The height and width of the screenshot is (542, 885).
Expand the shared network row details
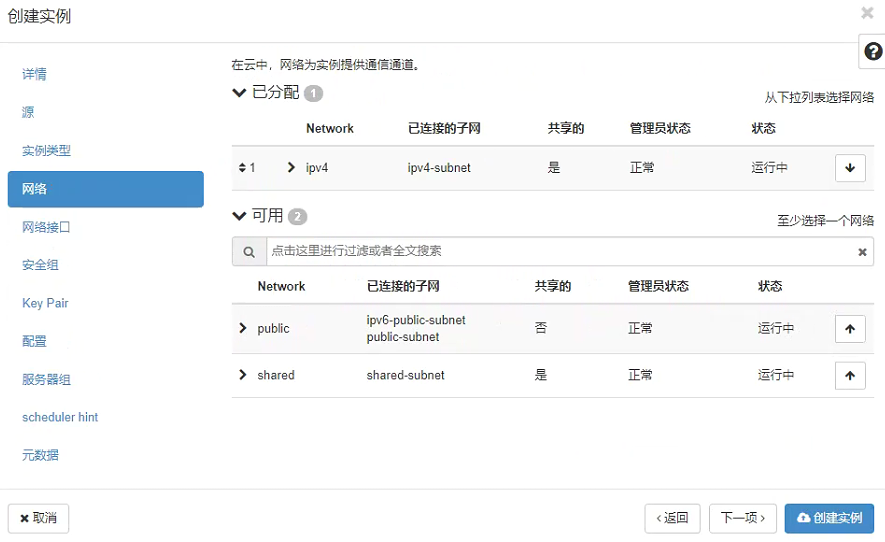242,375
